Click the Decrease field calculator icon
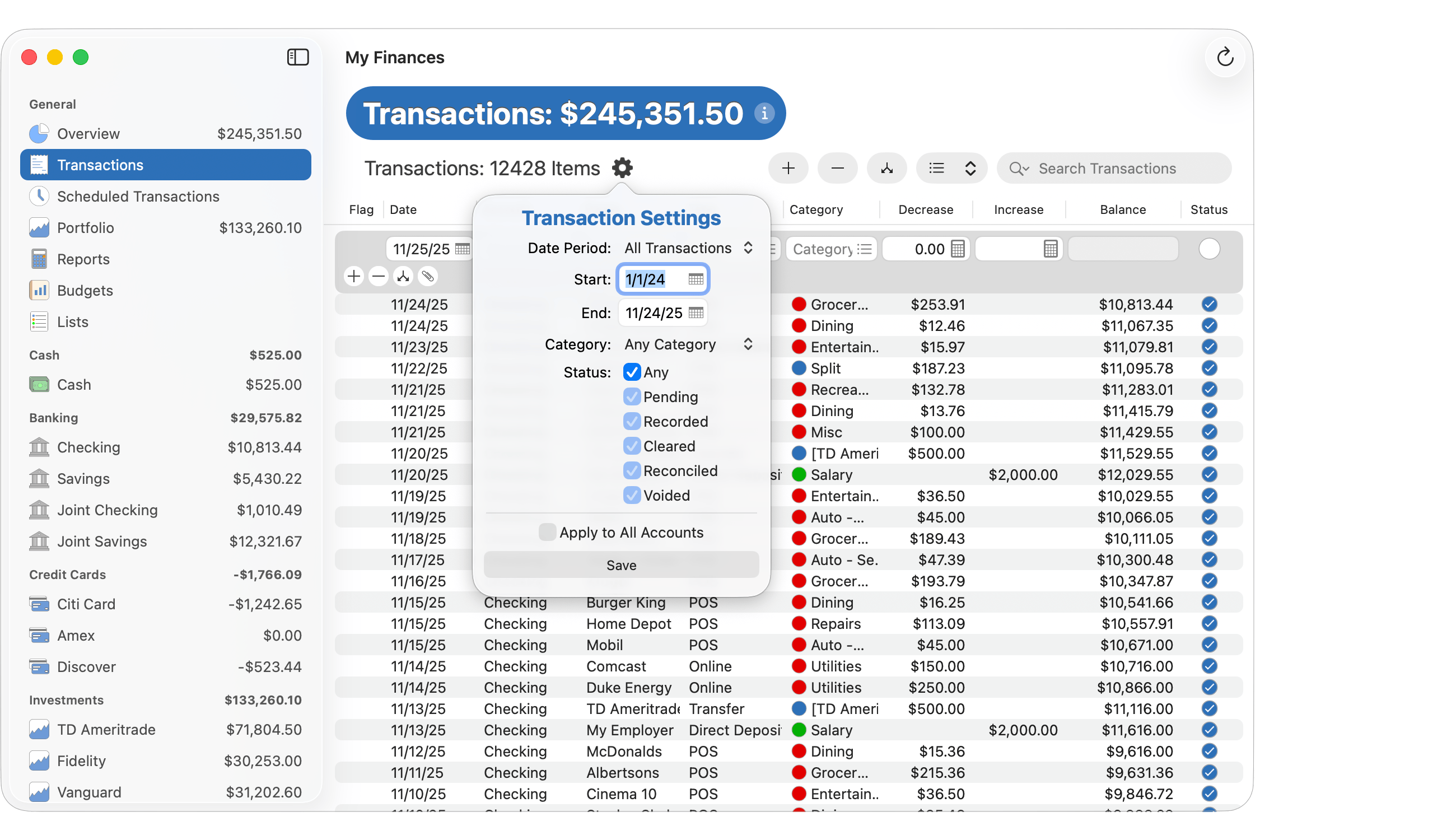 958,249
